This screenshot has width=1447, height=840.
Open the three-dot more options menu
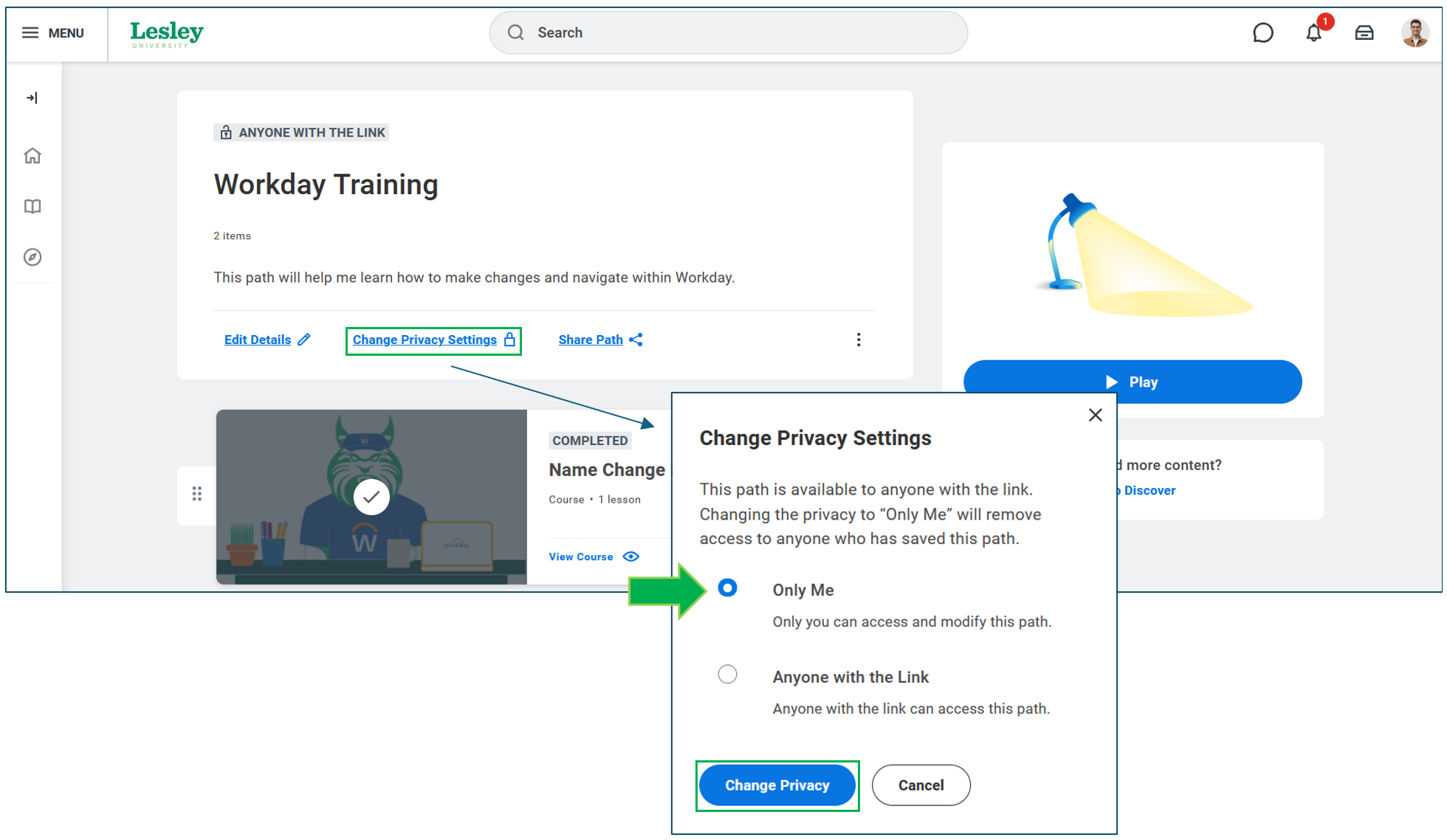pyautogui.click(x=858, y=340)
